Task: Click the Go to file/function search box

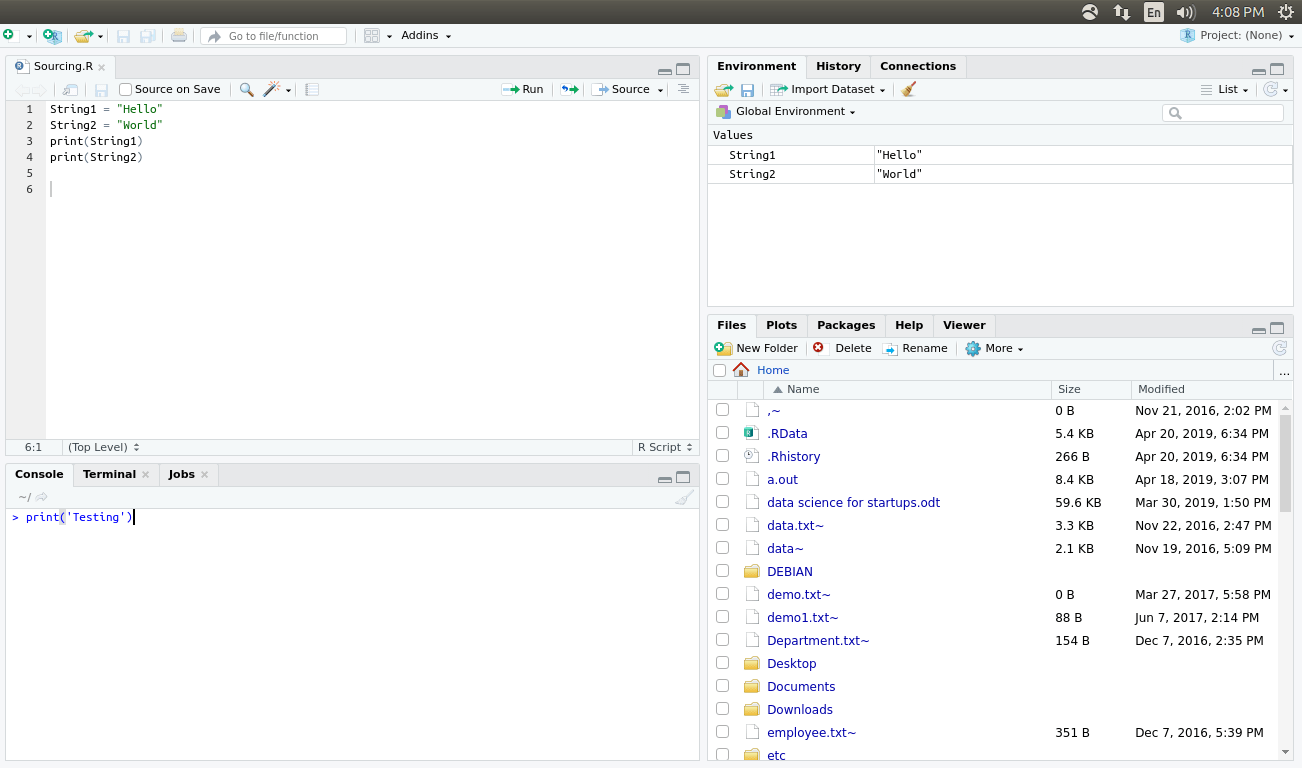Action: pyautogui.click(x=273, y=35)
